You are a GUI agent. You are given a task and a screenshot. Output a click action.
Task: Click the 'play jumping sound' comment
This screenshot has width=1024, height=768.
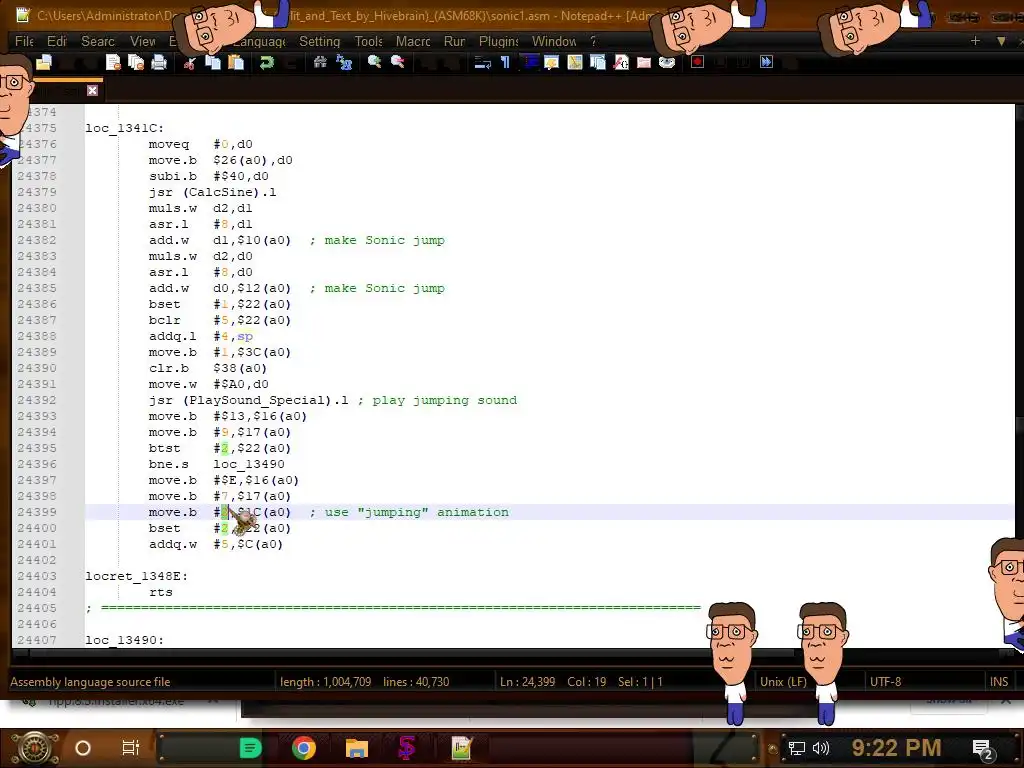[444, 400]
